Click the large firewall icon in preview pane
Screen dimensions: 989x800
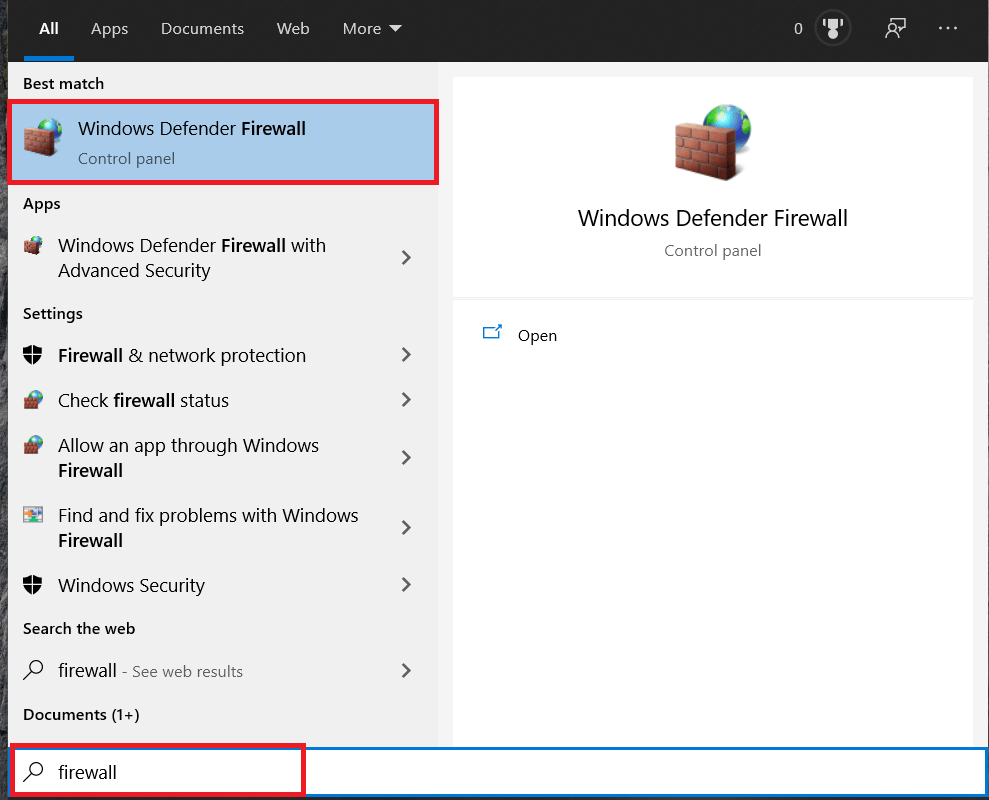[712, 143]
